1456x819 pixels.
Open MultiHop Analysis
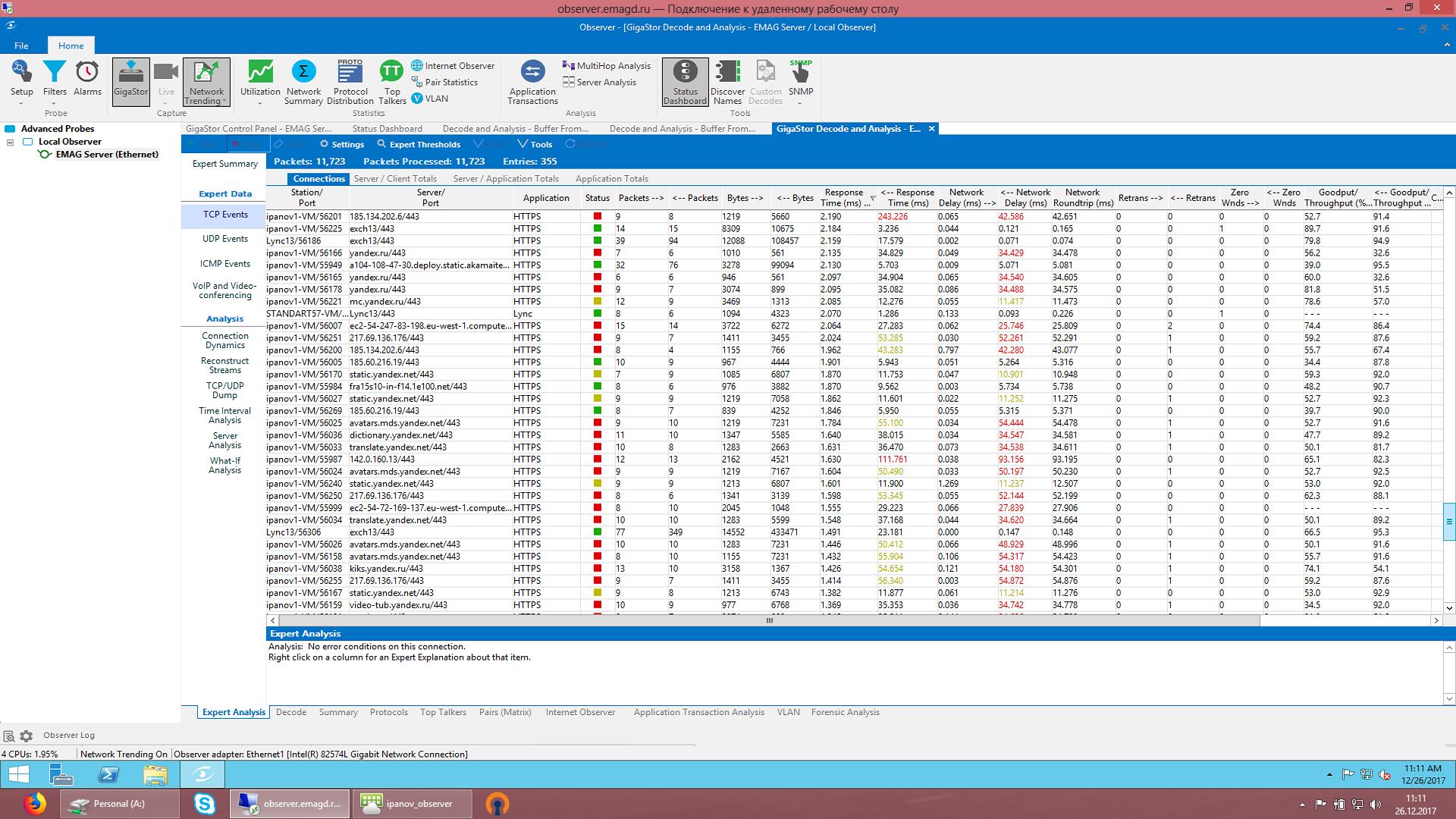click(606, 66)
